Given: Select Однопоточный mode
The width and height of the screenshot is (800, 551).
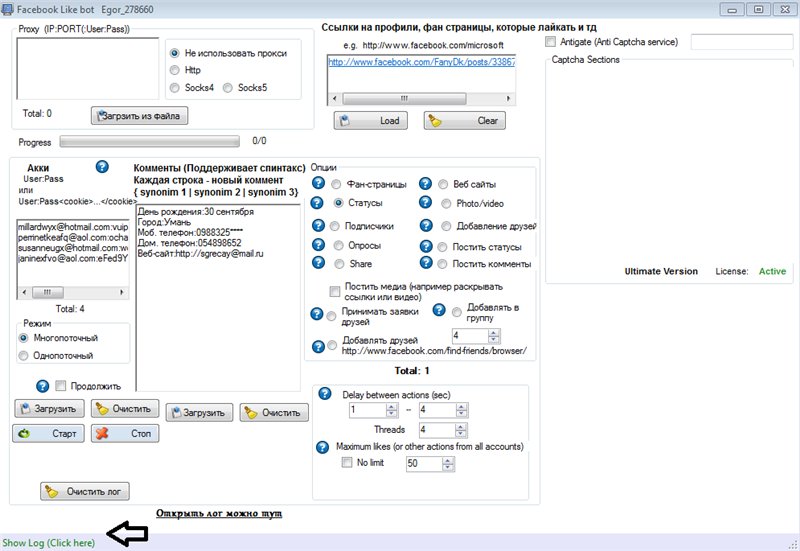Looking at the screenshot, I should [x=23, y=356].
